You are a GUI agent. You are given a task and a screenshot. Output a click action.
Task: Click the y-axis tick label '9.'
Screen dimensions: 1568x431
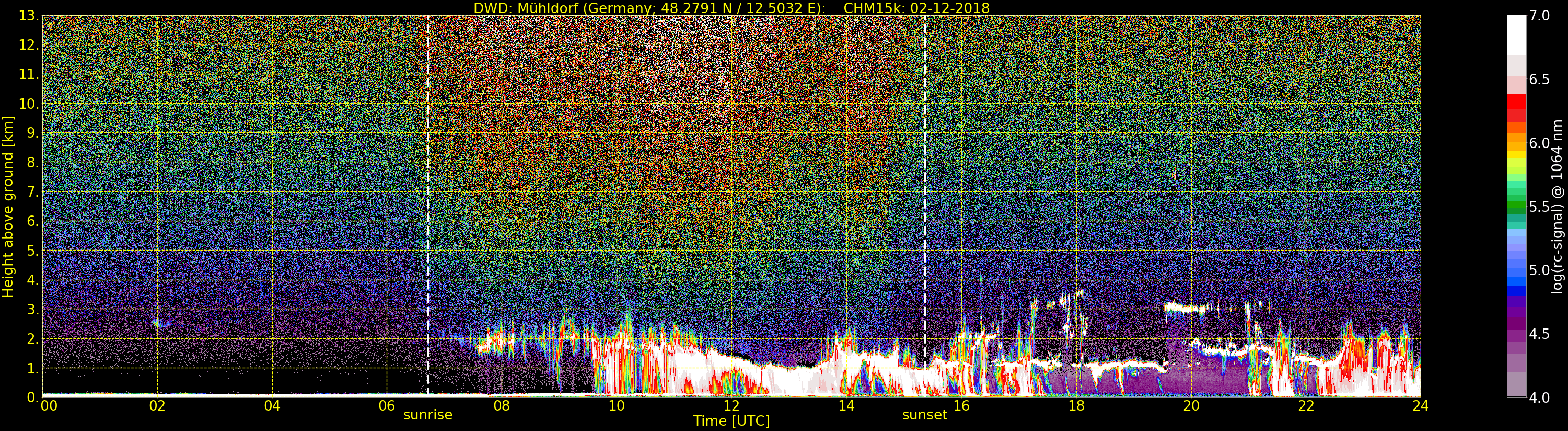(x=32, y=133)
